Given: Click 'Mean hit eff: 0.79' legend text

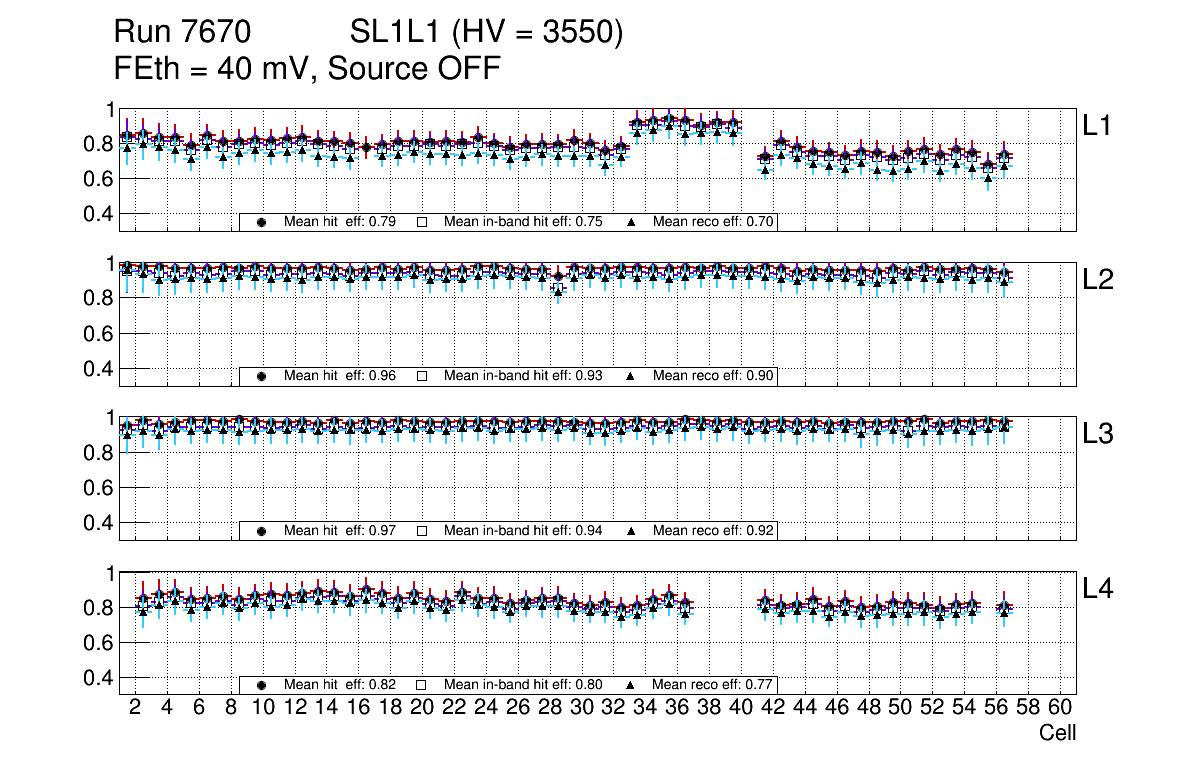Looking at the screenshot, I should [x=340, y=222].
